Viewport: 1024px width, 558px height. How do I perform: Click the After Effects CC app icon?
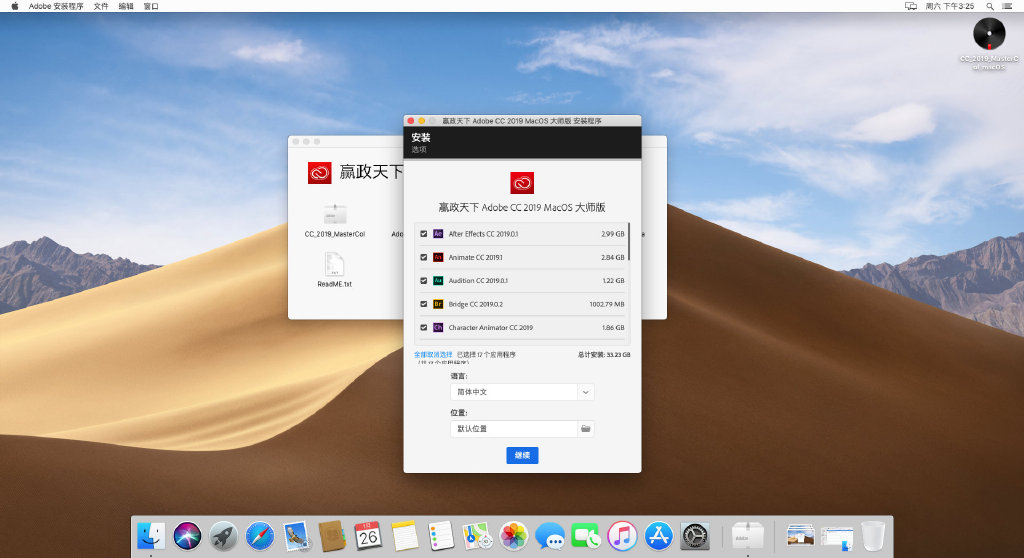[438, 234]
